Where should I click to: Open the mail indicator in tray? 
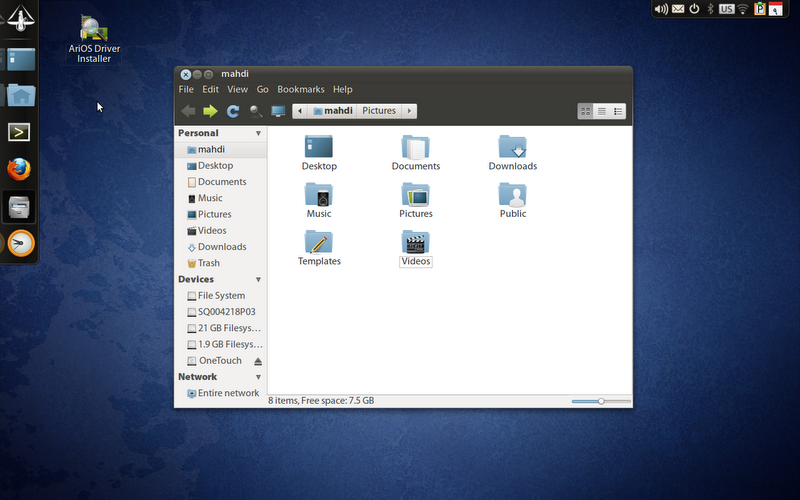point(678,9)
